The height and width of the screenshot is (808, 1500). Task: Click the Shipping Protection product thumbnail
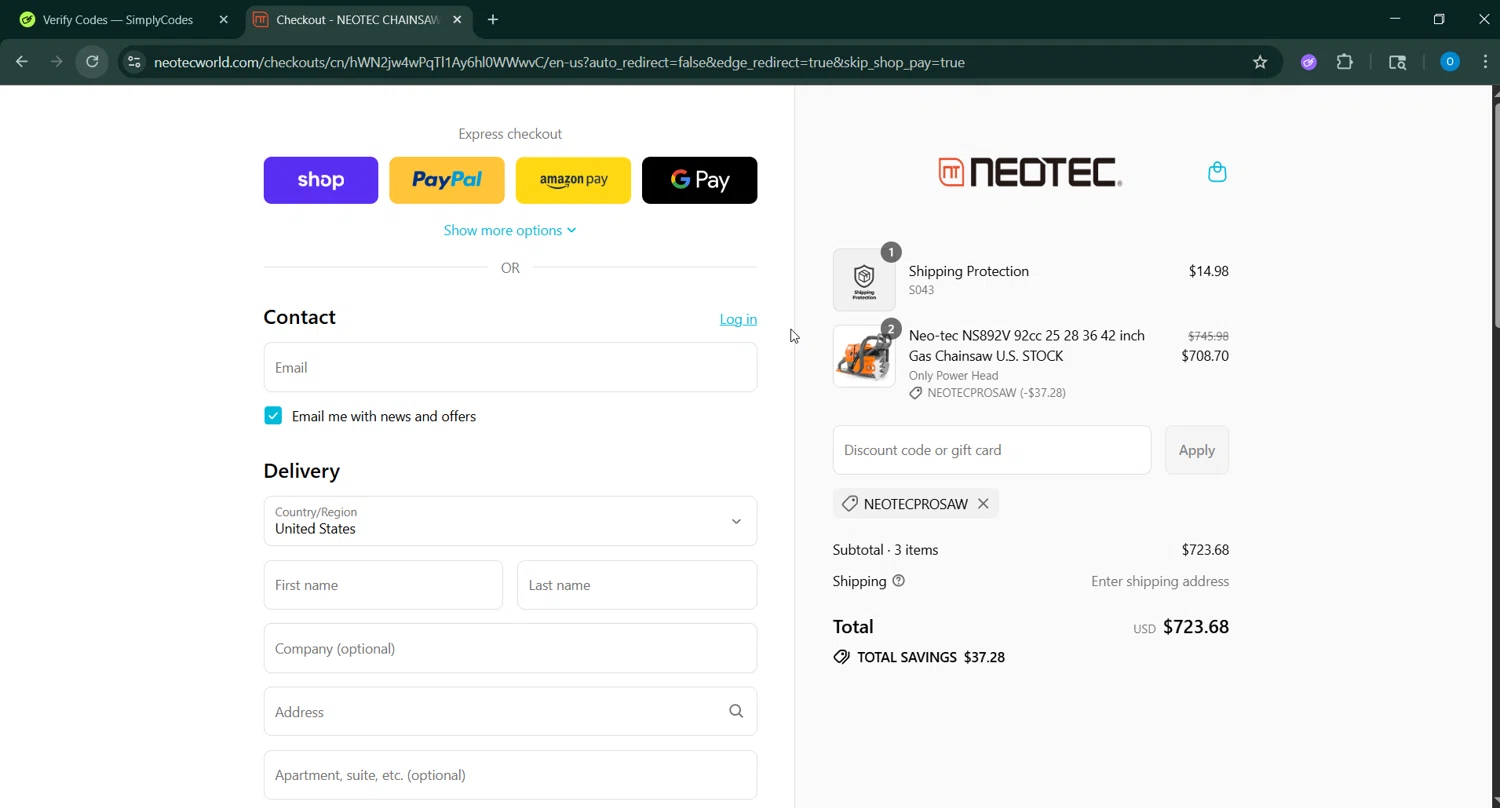click(864, 280)
